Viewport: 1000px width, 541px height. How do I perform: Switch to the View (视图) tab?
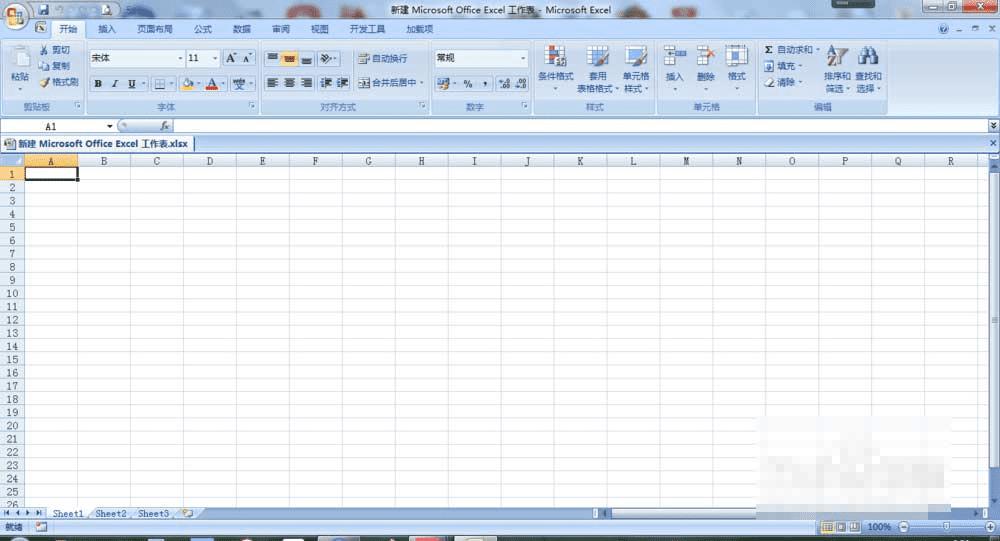(320, 29)
